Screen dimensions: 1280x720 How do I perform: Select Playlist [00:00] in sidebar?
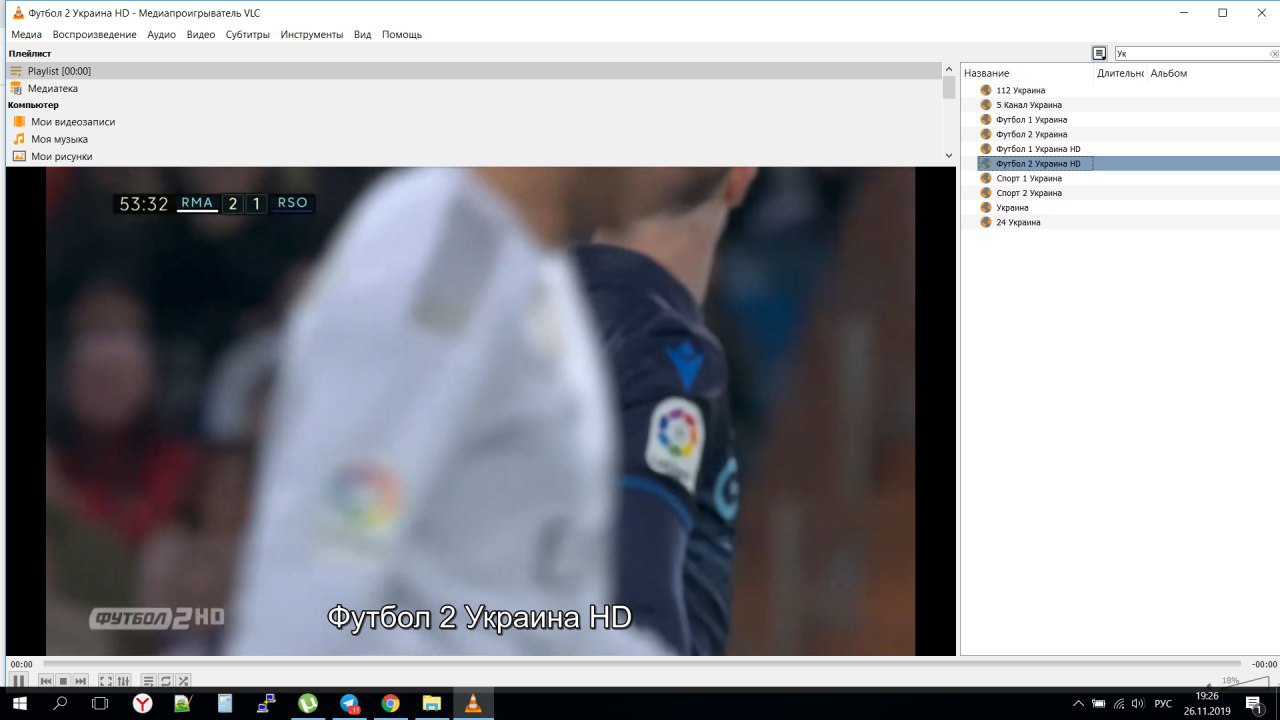[x=473, y=71]
